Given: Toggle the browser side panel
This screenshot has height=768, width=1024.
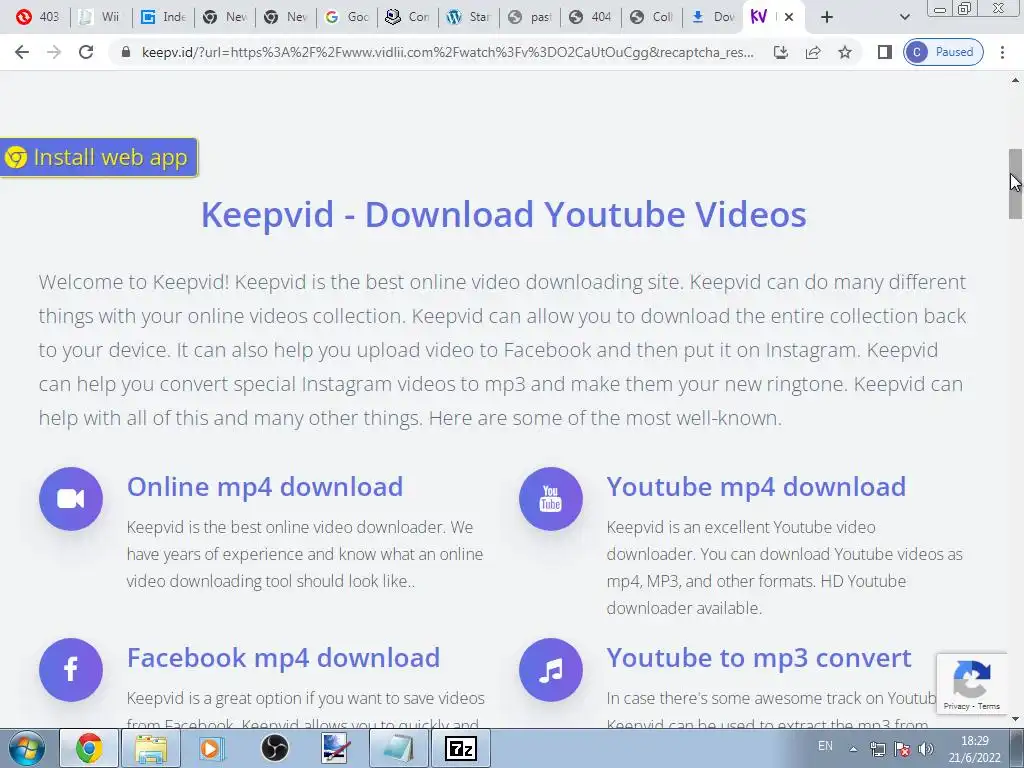Looking at the screenshot, I should pos(885,52).
